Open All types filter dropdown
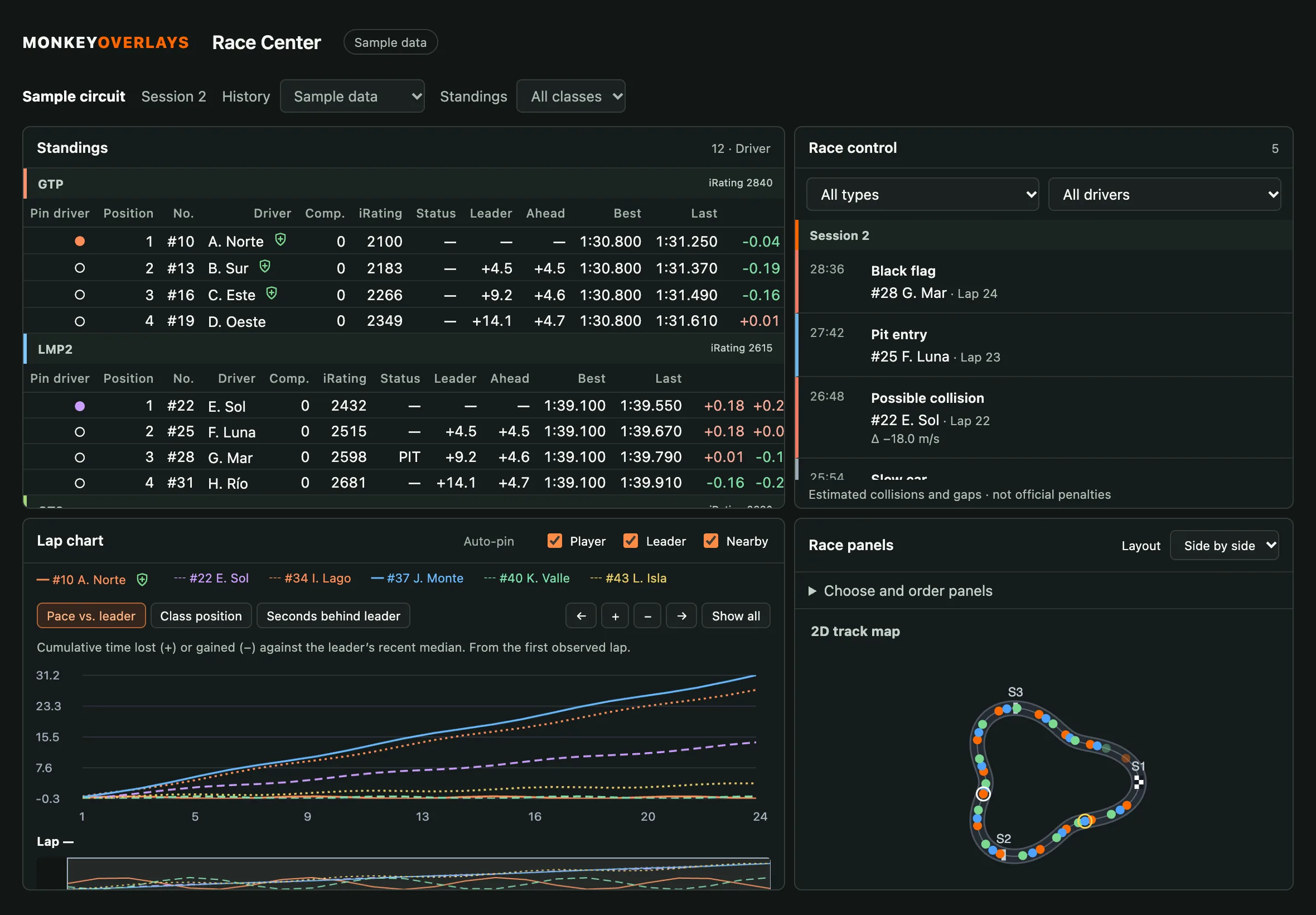Image resolution: width=1316 pixels, height=915 pixels. (x=922, y=194)
